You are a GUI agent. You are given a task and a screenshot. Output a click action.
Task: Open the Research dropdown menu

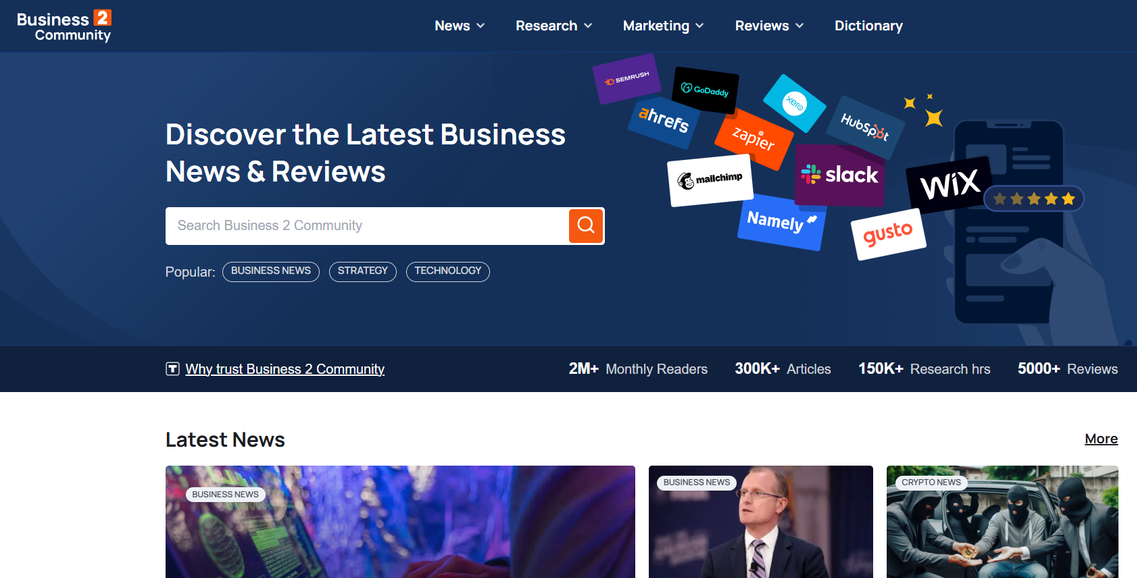553,26
